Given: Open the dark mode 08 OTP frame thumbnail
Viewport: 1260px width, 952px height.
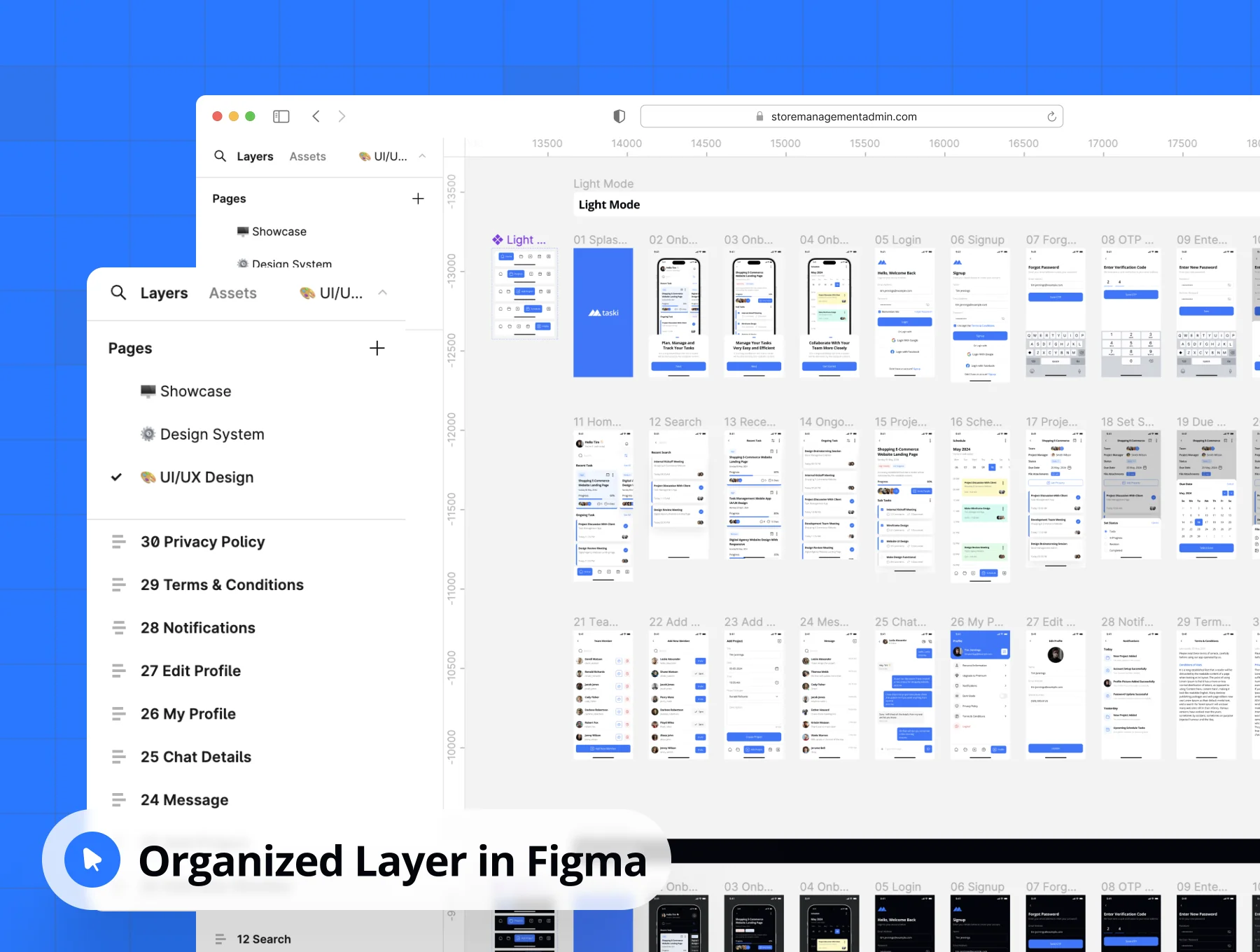Looking at the screenshot, I should pos(1130,924).
